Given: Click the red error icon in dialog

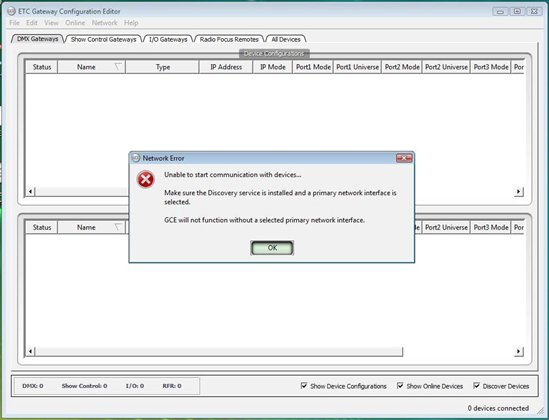Looking at the screenshot, I should tap(145, 179).
